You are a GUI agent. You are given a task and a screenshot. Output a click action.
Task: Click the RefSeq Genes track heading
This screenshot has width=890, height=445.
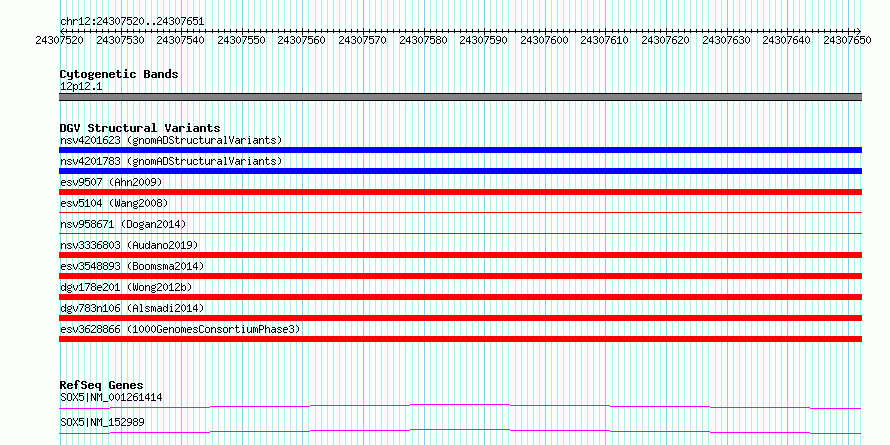coord(102,385)
